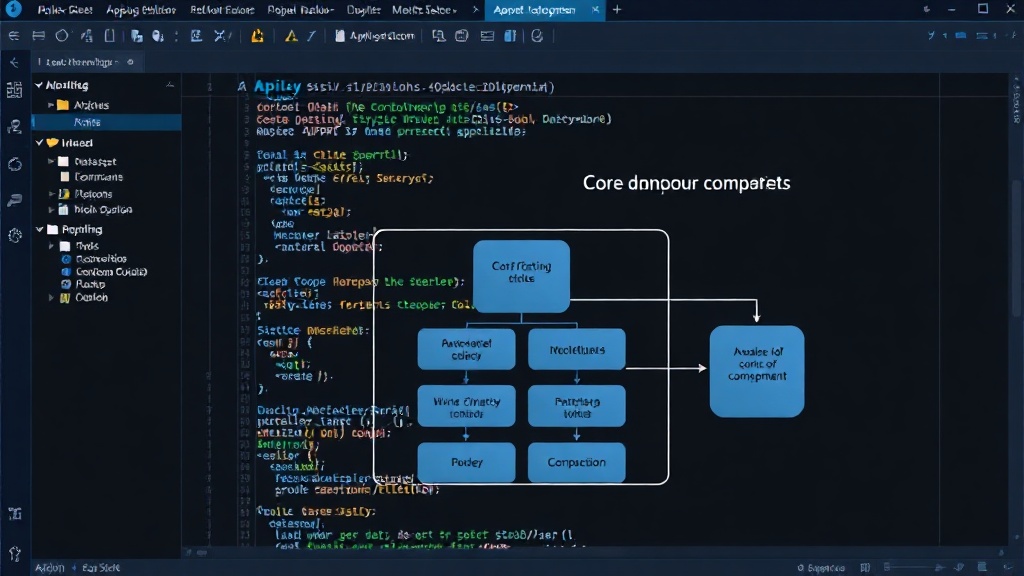Click the chevron after the menu bar items
Image resolution: width=1024 pixels, height=576 pixels.
[475, 10]
